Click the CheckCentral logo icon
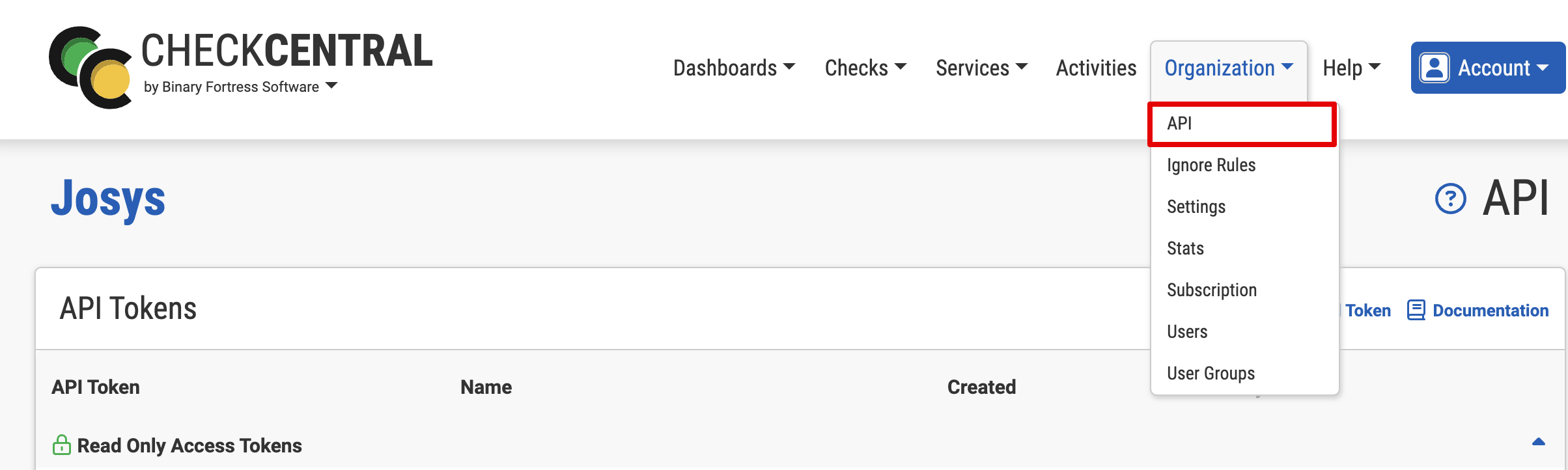This screenshot has width=1568, height=470. click(90, 68)
